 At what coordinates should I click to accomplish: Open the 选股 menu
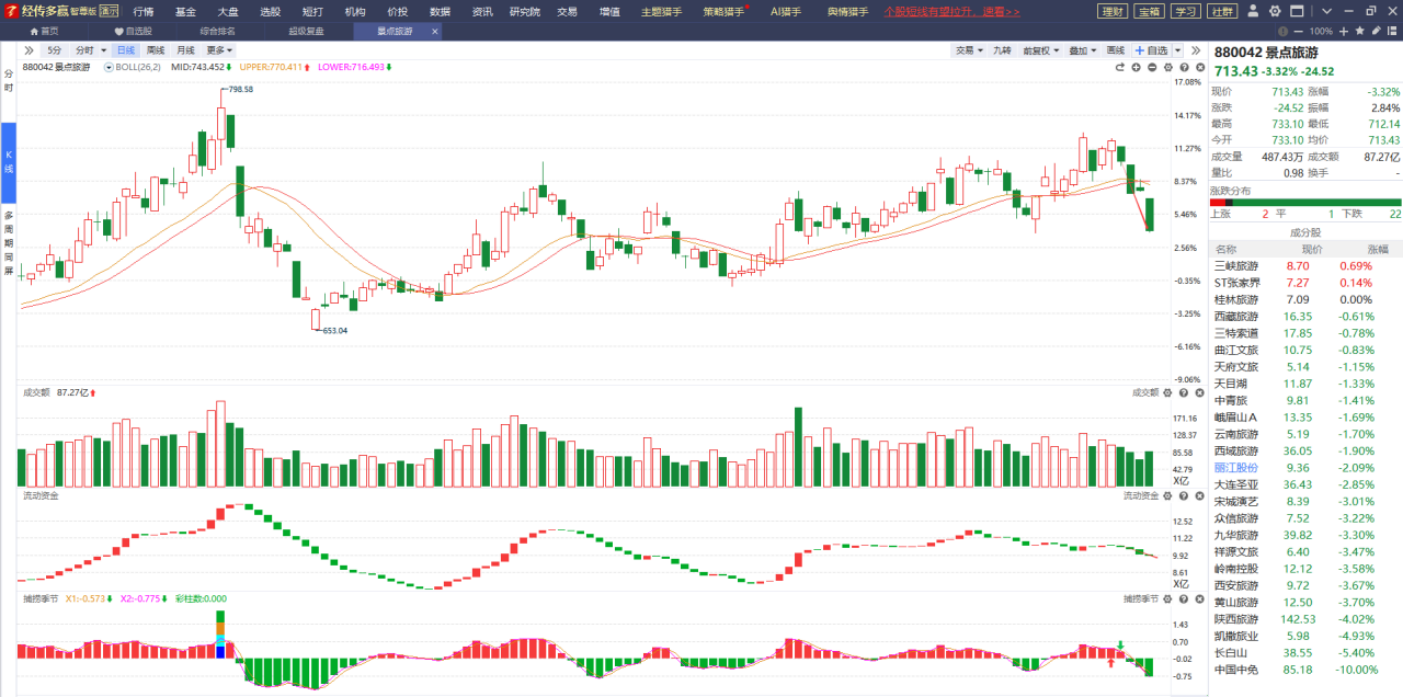[x=270, y=12]
